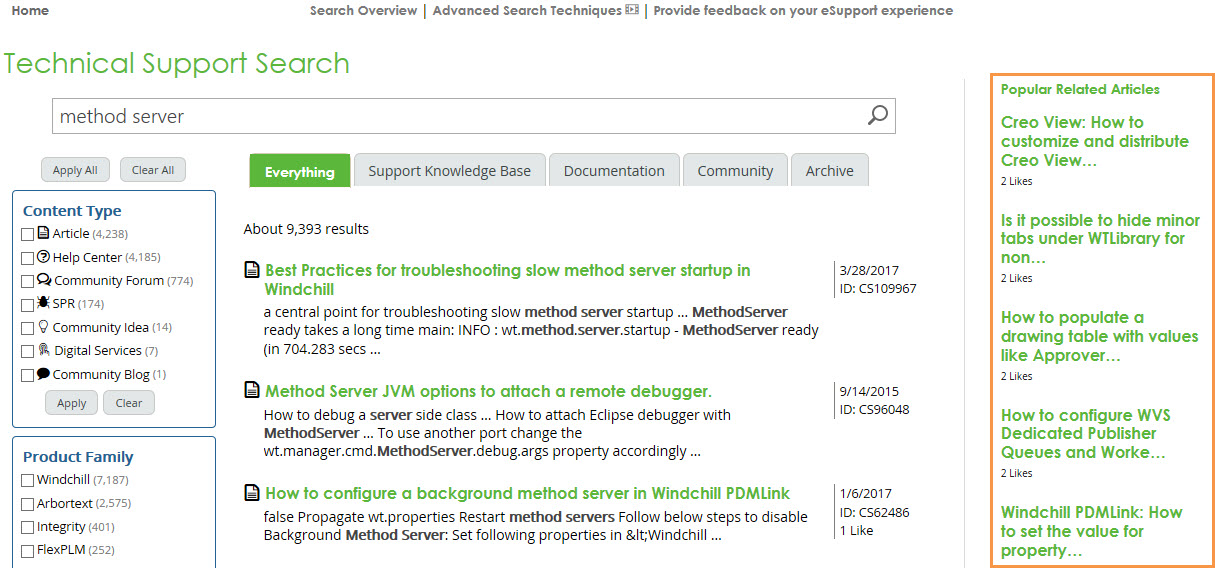Open Method Server JVM options result
Screen dimensions: 1215x568
click(x=488, y=391)
